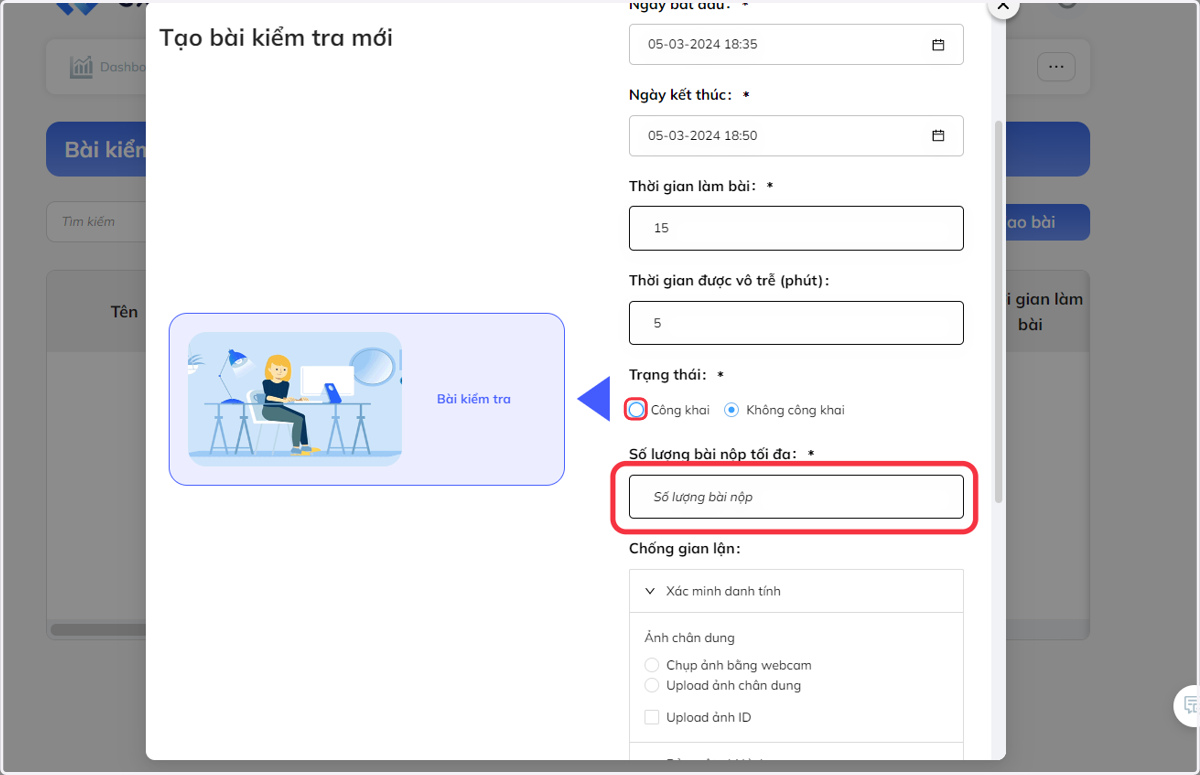Click the Bài kiểm tra card label
The image size is (1200, 775).
(474, 399)
